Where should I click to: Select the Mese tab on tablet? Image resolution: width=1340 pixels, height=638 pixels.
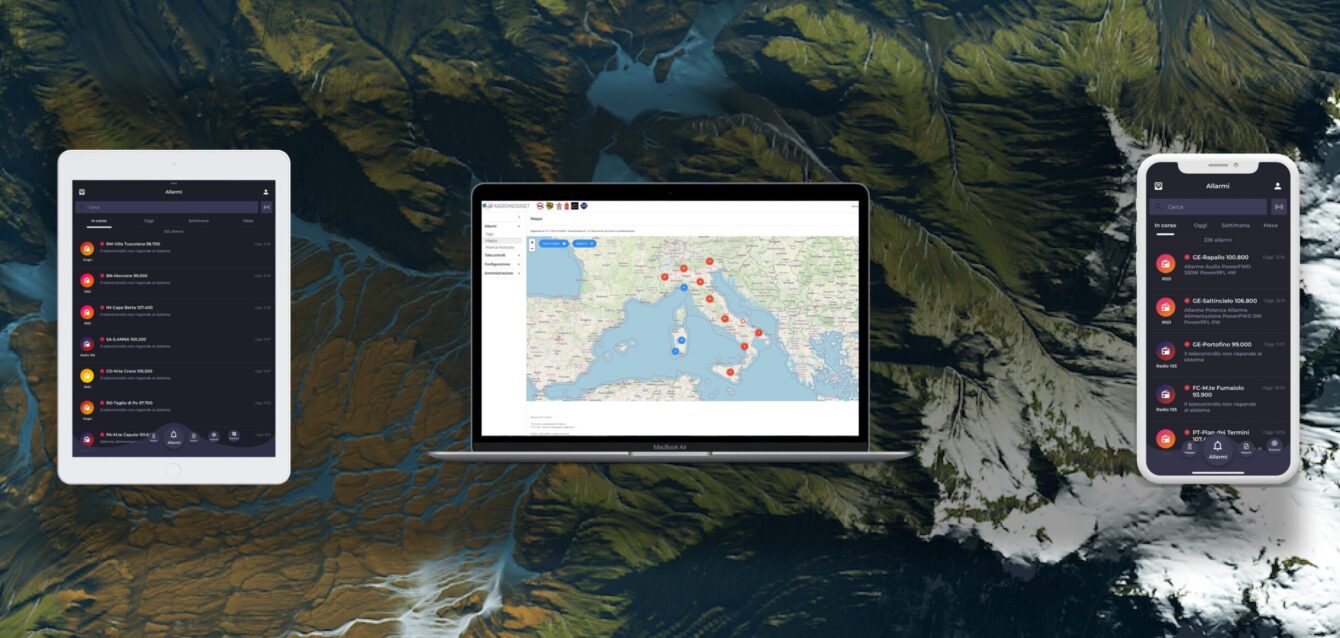click(248, 220)
